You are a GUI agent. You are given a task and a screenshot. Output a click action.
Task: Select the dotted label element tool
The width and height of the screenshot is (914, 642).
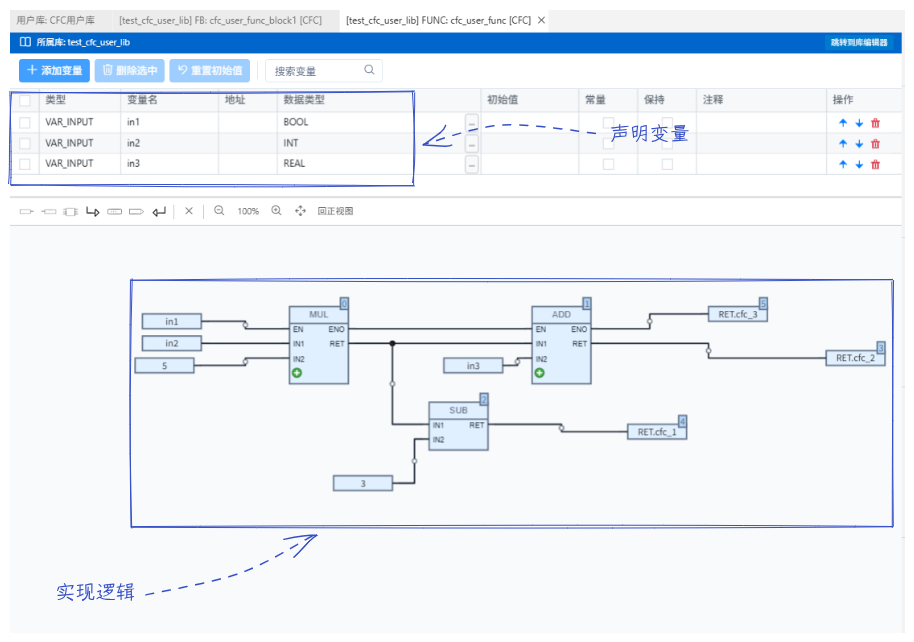[x=115, y=212]
